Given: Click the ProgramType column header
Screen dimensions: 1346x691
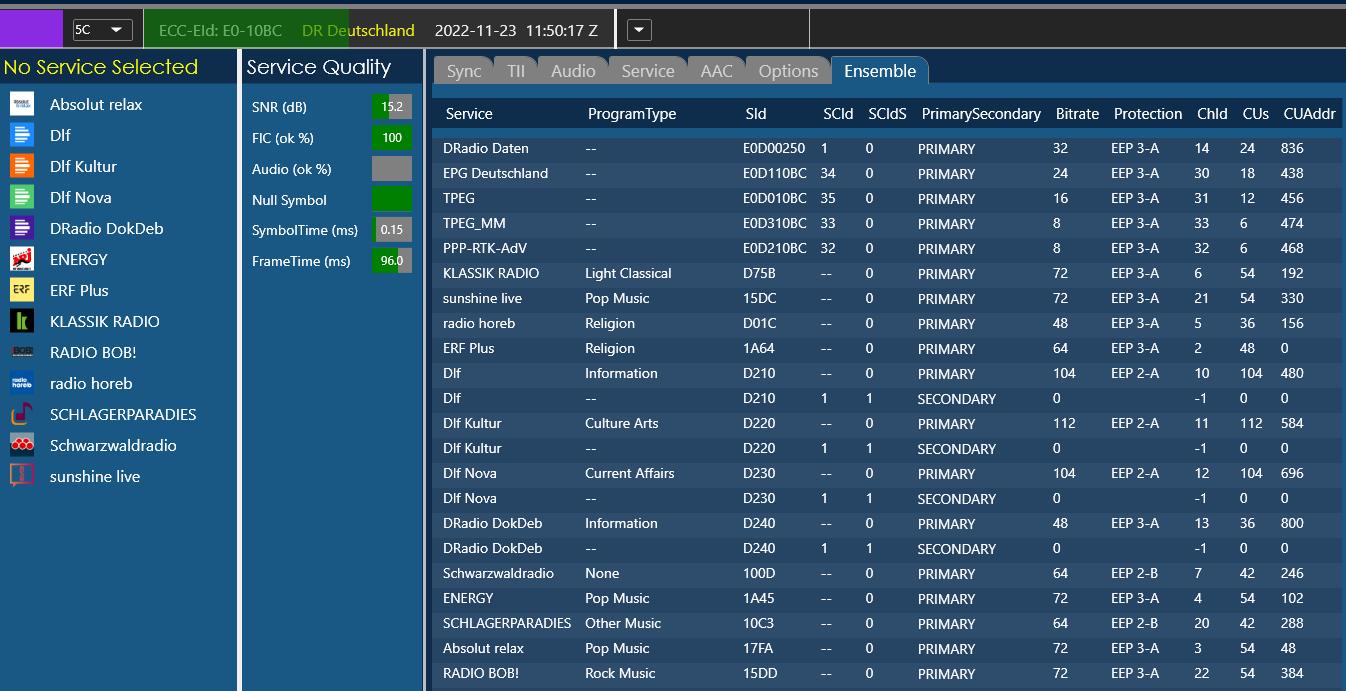Looking at the screenshot, I should [632, 114].
